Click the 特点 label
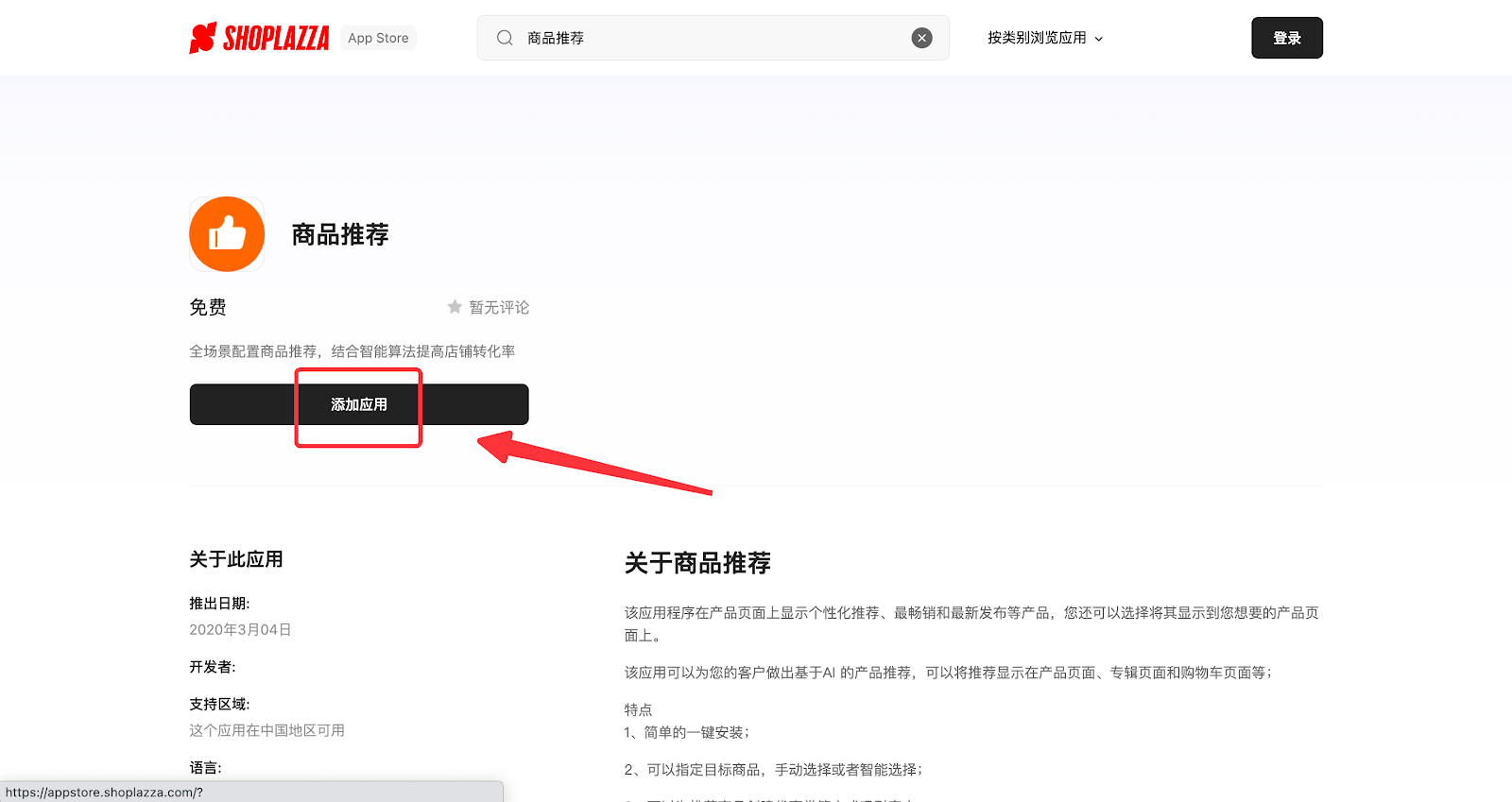 pos(638,709)
